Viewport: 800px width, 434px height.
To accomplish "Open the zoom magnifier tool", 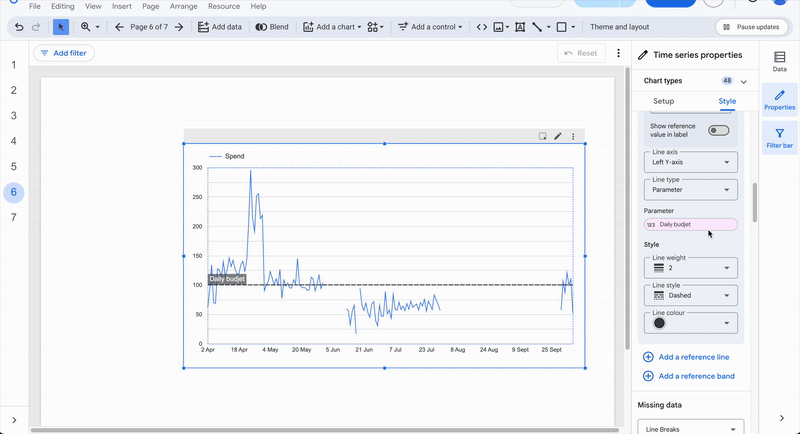I will [85, 27].
